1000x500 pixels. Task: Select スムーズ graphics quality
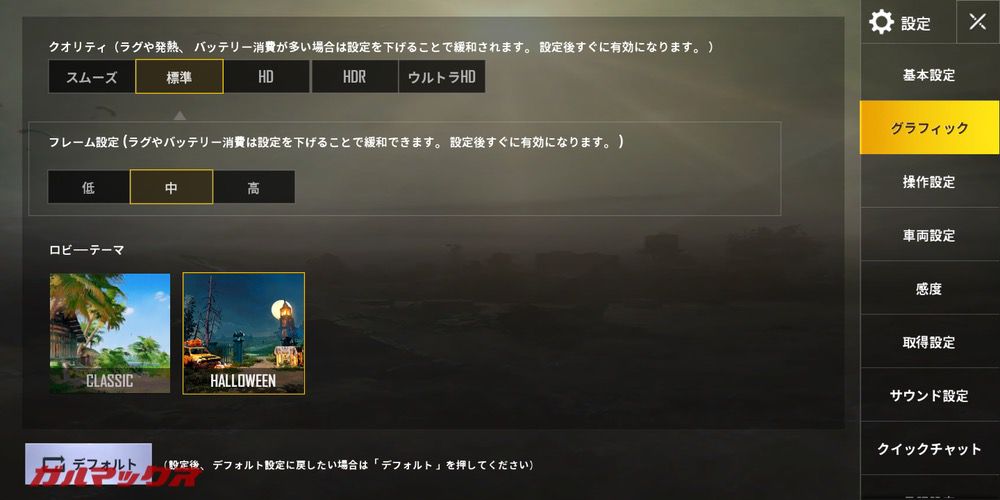click(x=92, y=77)
